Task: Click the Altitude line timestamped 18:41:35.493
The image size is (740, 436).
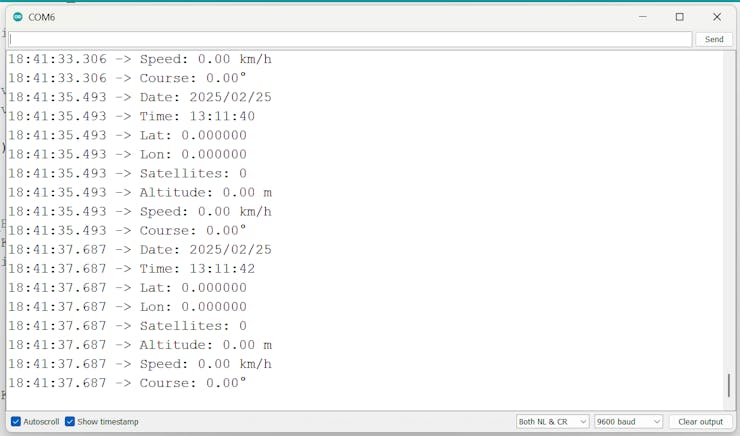Action: coord(140,193)
